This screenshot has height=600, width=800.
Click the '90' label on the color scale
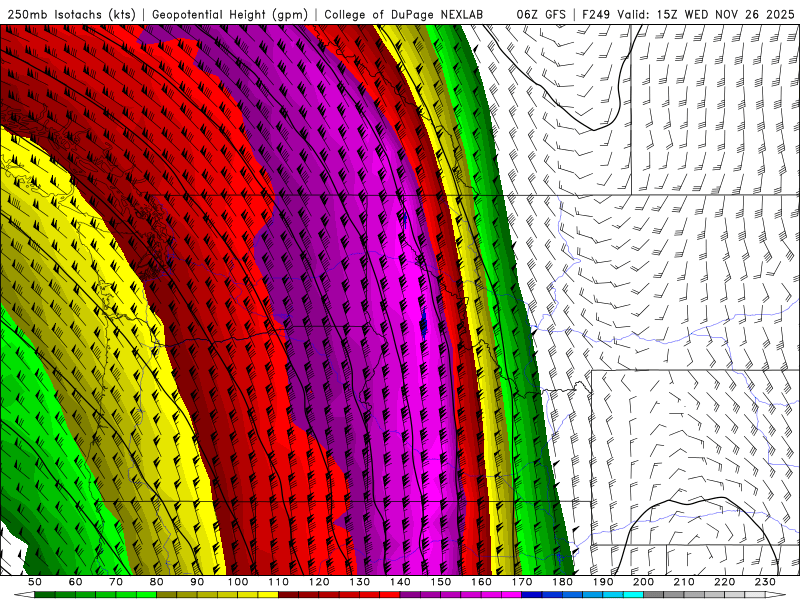point(197,582)
